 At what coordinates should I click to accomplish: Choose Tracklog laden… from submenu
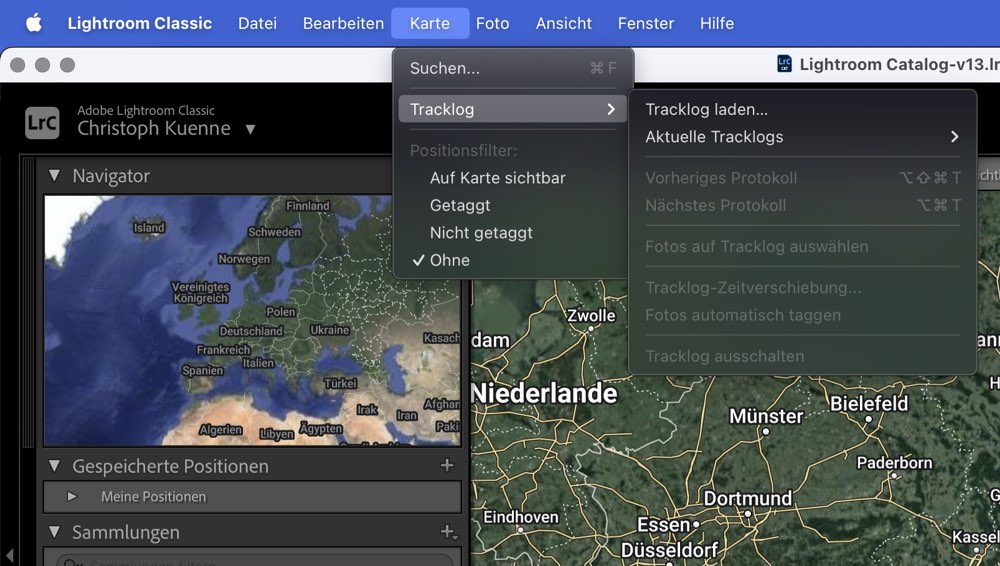coord(706,110)
